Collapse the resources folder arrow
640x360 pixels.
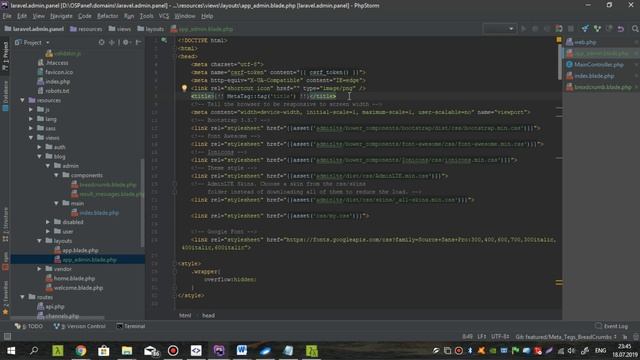22,100
